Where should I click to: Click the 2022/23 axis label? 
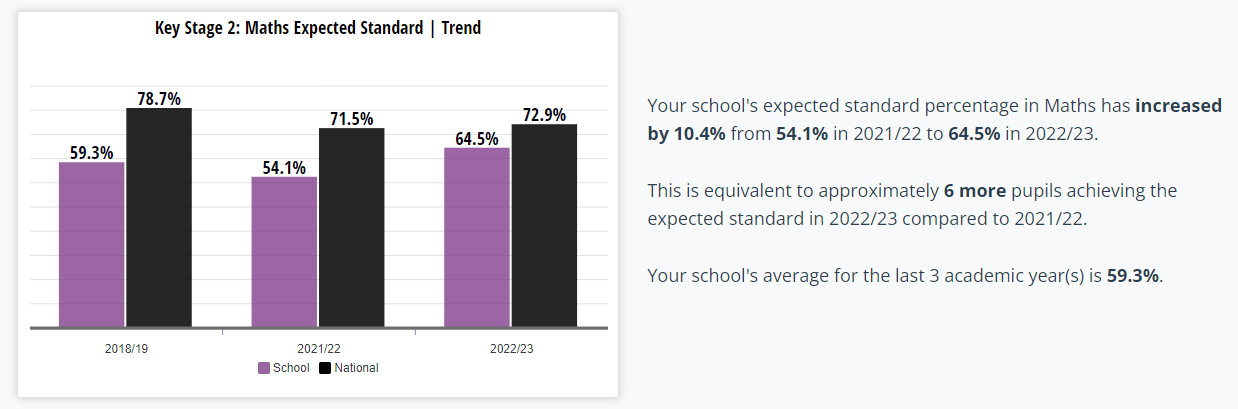pyautogui.click(x=511, y=348)
